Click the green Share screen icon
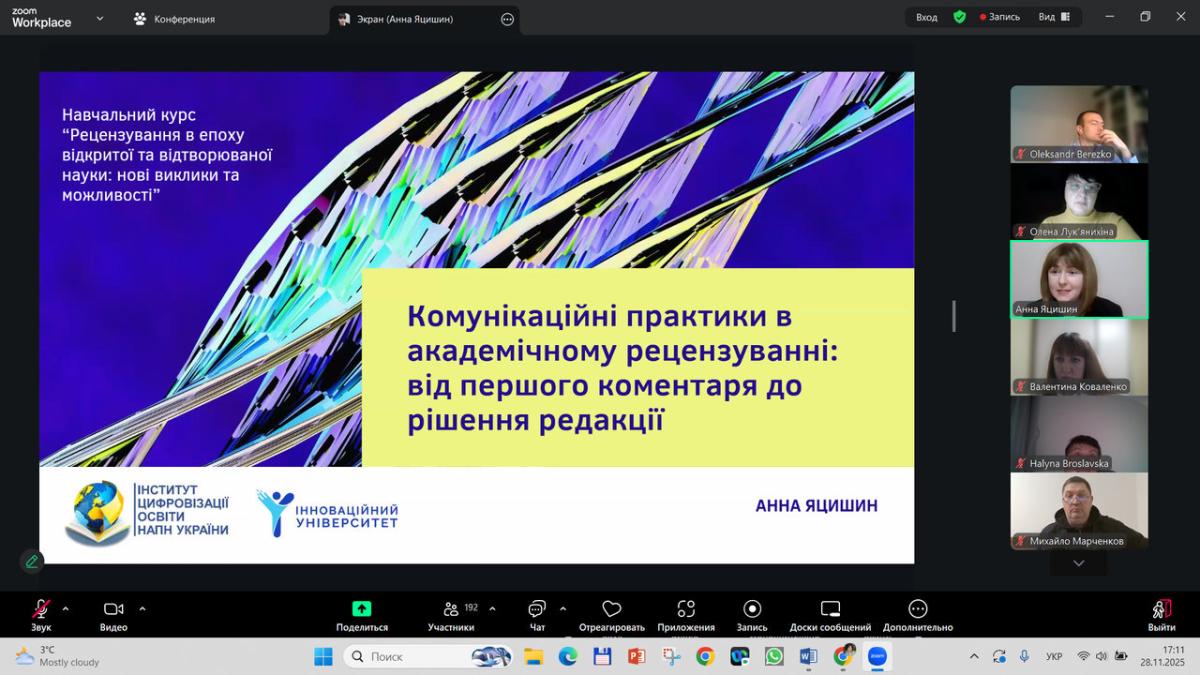The width and height of the screenshot is (1200, 675). tap(361, 609)
